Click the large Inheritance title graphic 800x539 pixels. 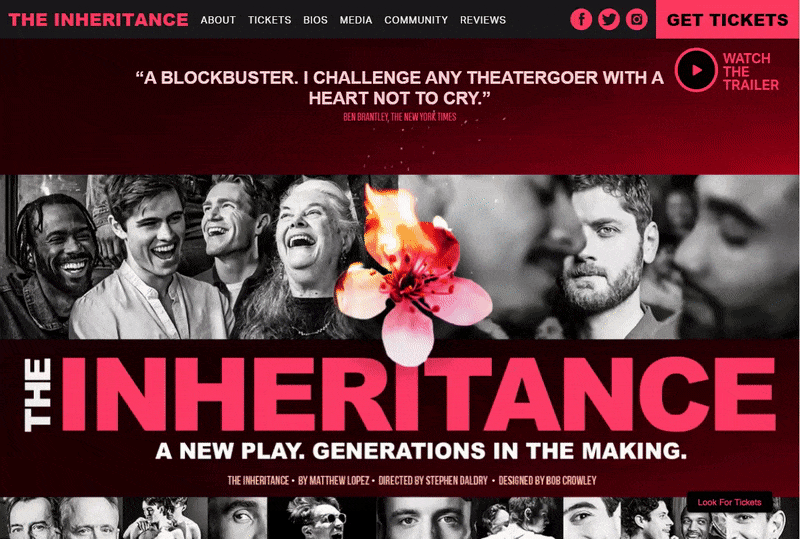[x=399, y=395]
